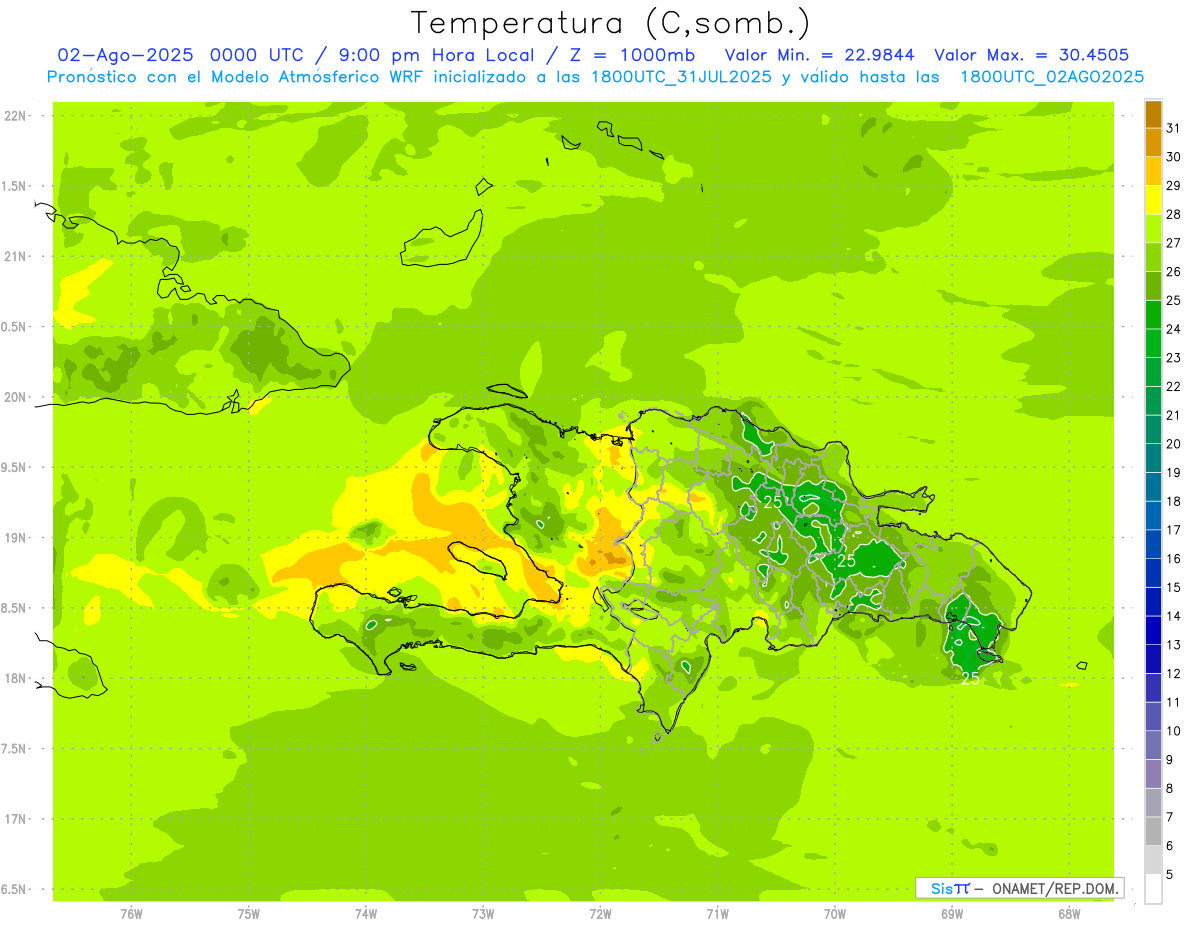Click the yellow legend swatch between 28 and 29
1200x927 pixels.
(x=1153, y=200)
